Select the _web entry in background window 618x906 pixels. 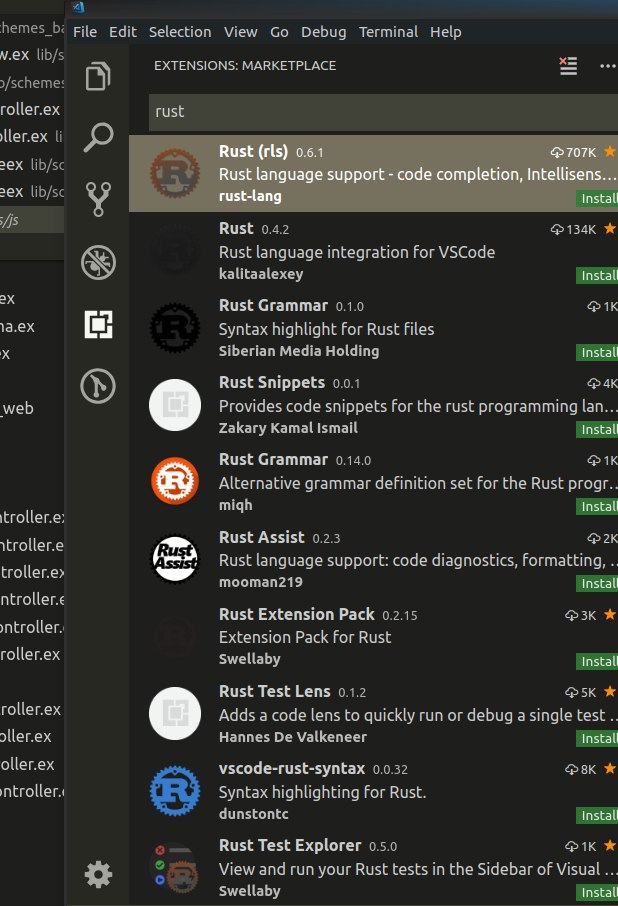[17, 409]
